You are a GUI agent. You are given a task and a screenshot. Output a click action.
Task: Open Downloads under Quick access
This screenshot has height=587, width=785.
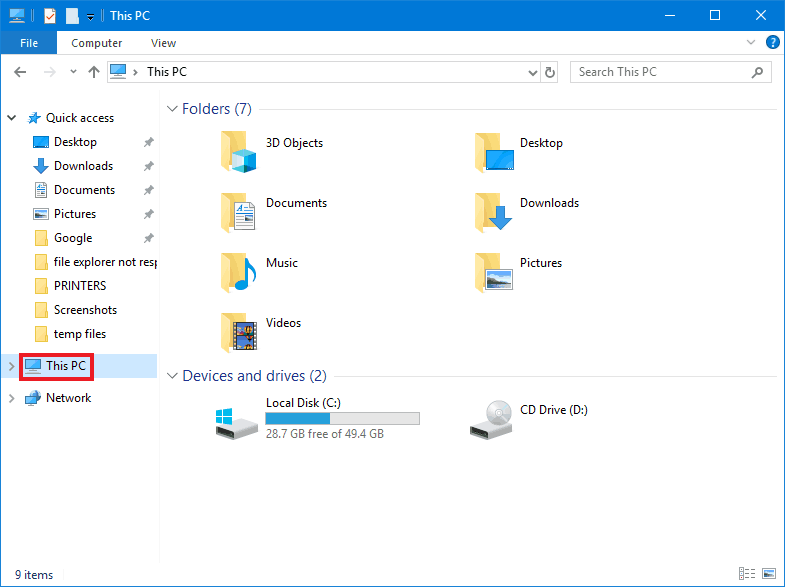click(x=84, y=166)
